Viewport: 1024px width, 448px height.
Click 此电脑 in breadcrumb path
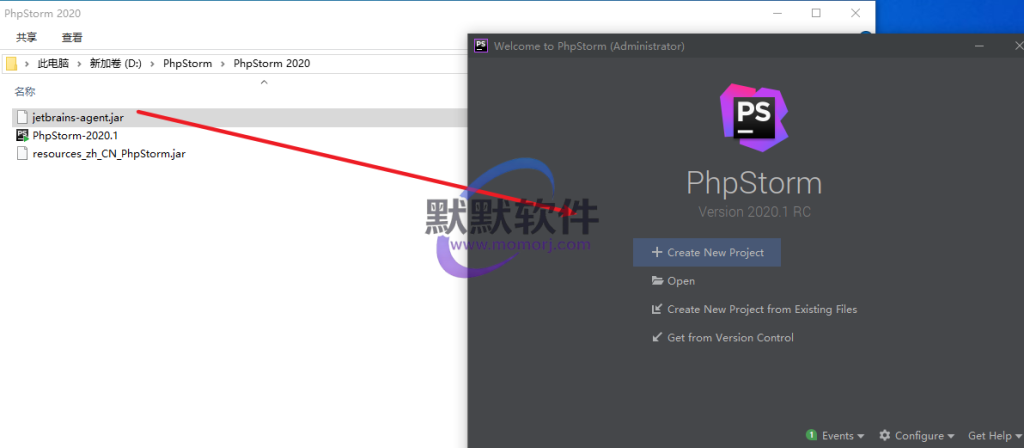(53, 63)
